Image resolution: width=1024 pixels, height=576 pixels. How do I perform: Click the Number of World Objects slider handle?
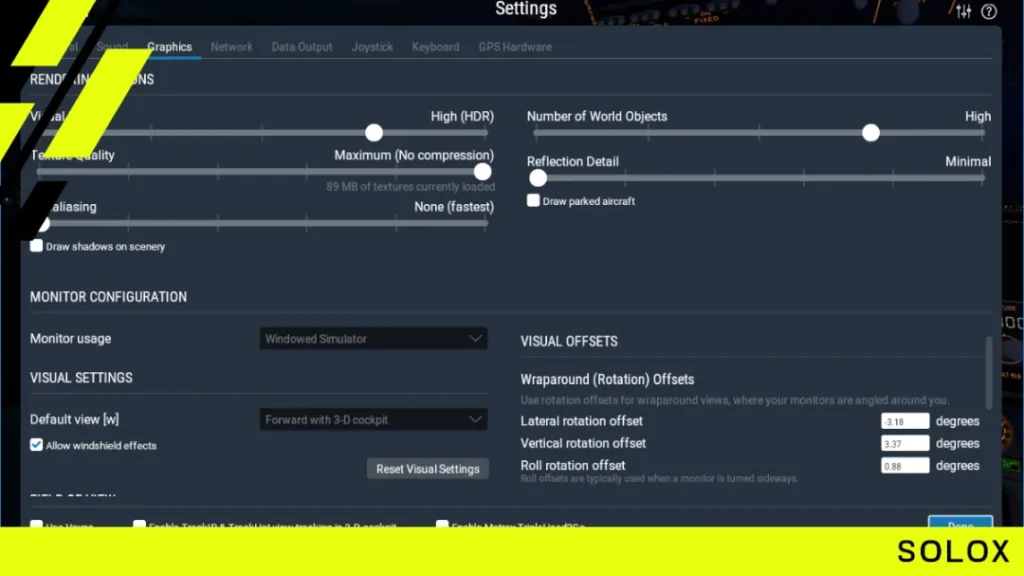tap(871, 133)
